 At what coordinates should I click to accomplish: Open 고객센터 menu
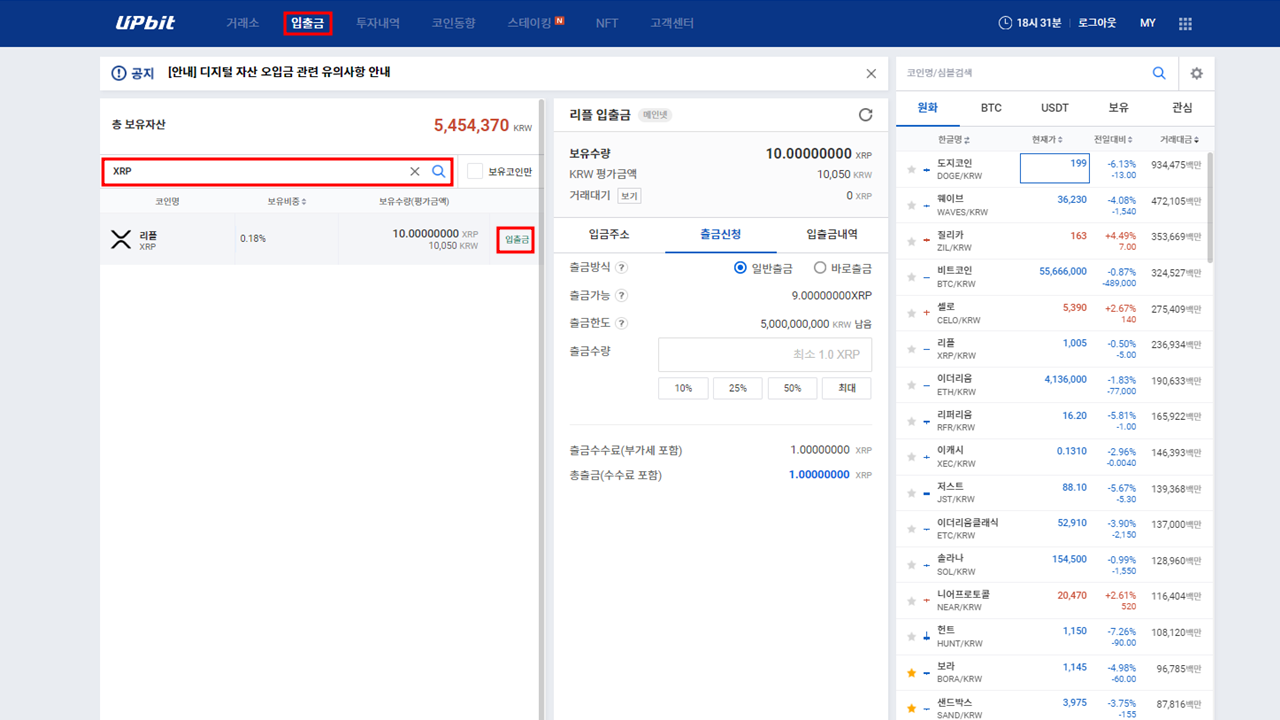[672, 23]
